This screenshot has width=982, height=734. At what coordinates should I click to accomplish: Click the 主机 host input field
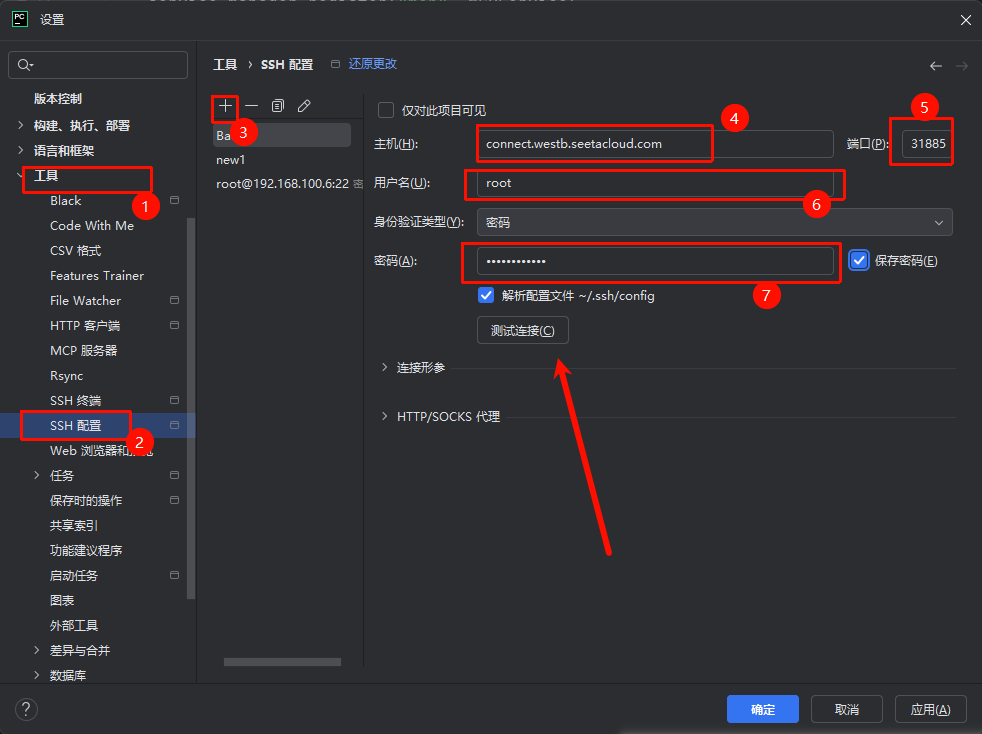tap(654, 144)
